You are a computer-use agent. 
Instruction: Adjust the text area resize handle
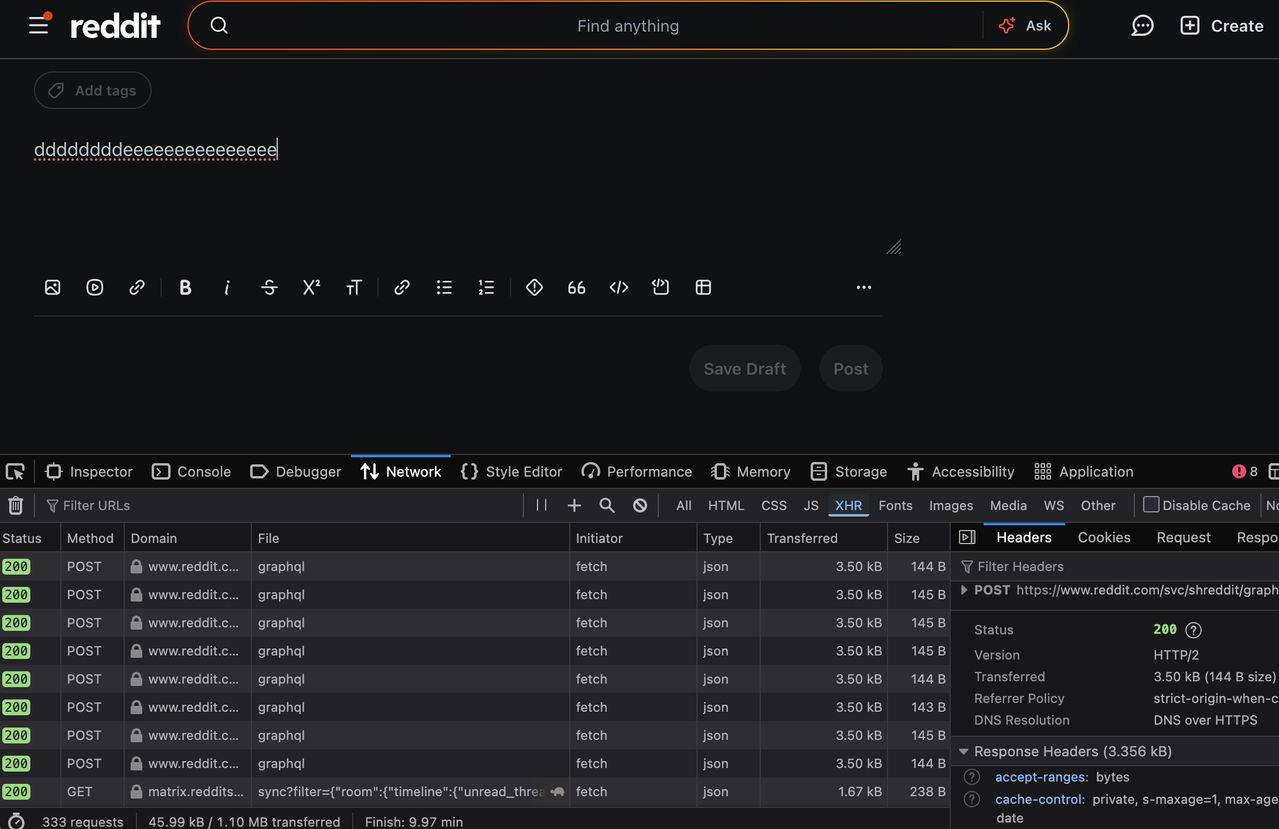coord(894,247)
